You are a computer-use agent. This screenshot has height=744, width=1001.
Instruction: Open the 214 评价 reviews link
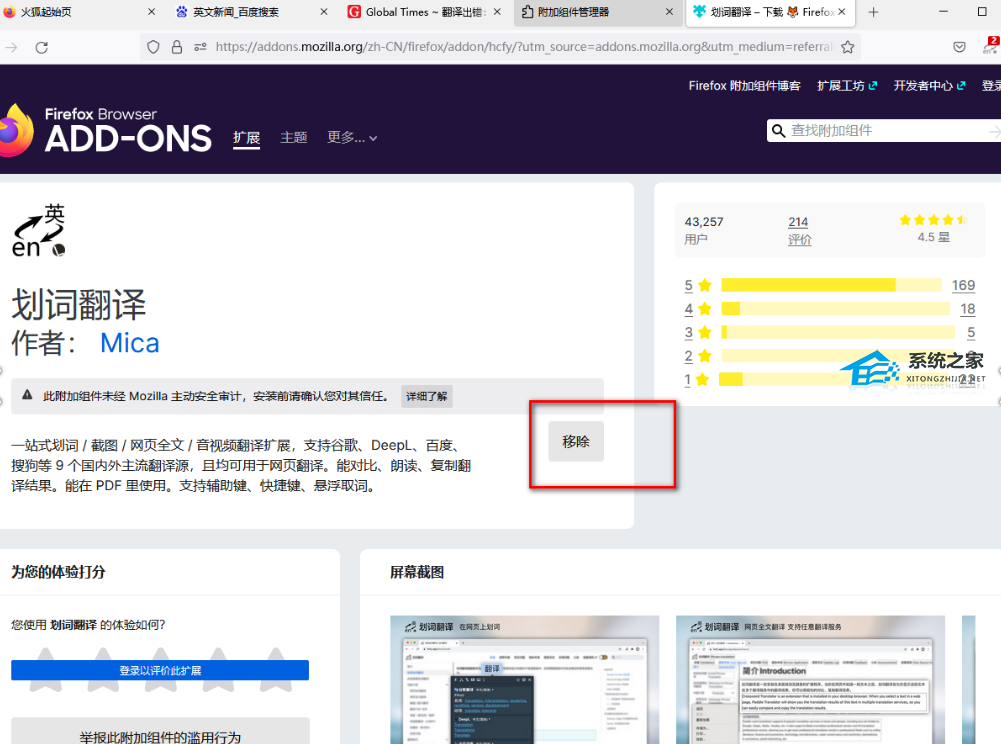[799, 230]
